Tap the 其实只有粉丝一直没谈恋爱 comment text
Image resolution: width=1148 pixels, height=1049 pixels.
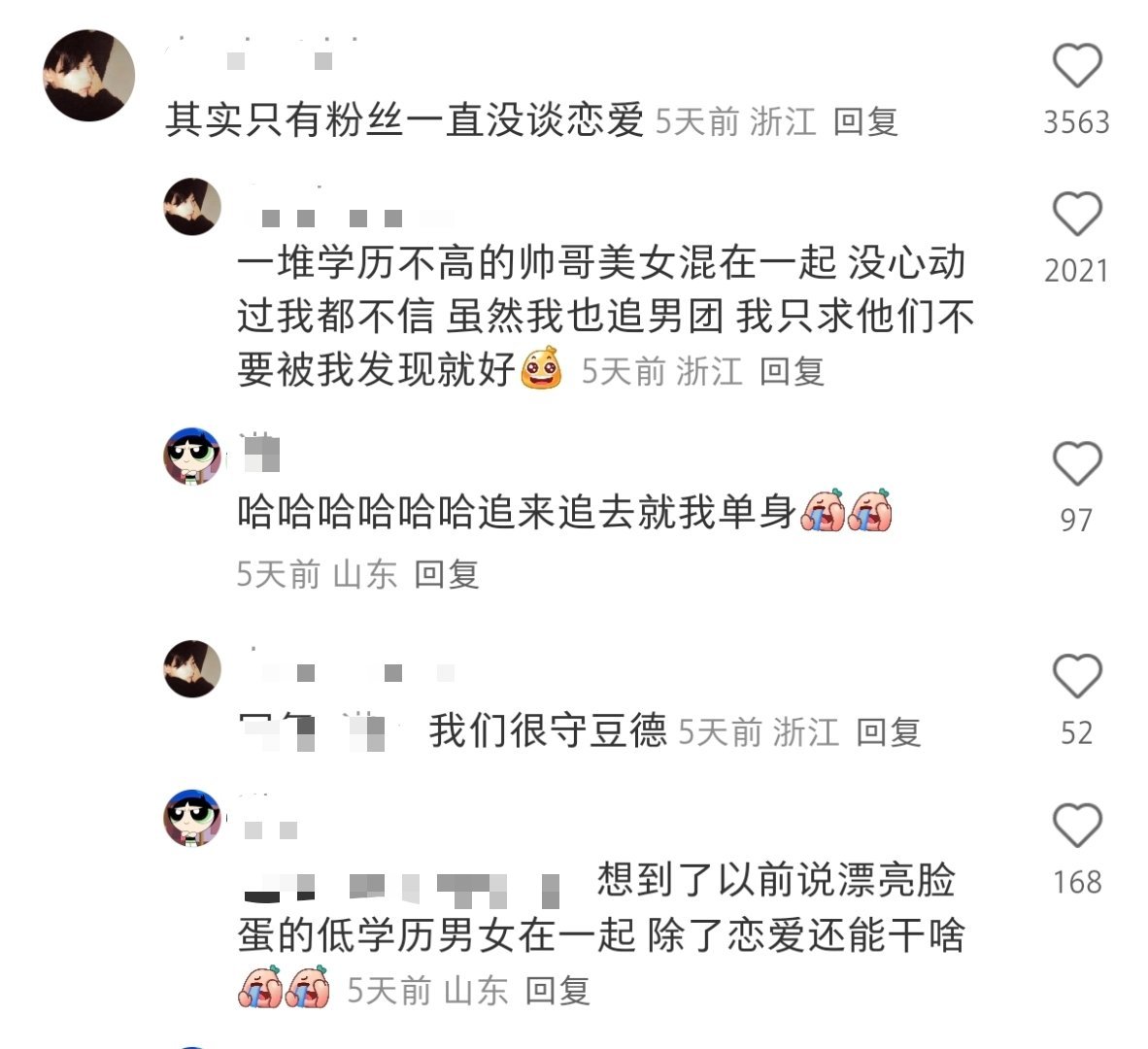(404, 120)
